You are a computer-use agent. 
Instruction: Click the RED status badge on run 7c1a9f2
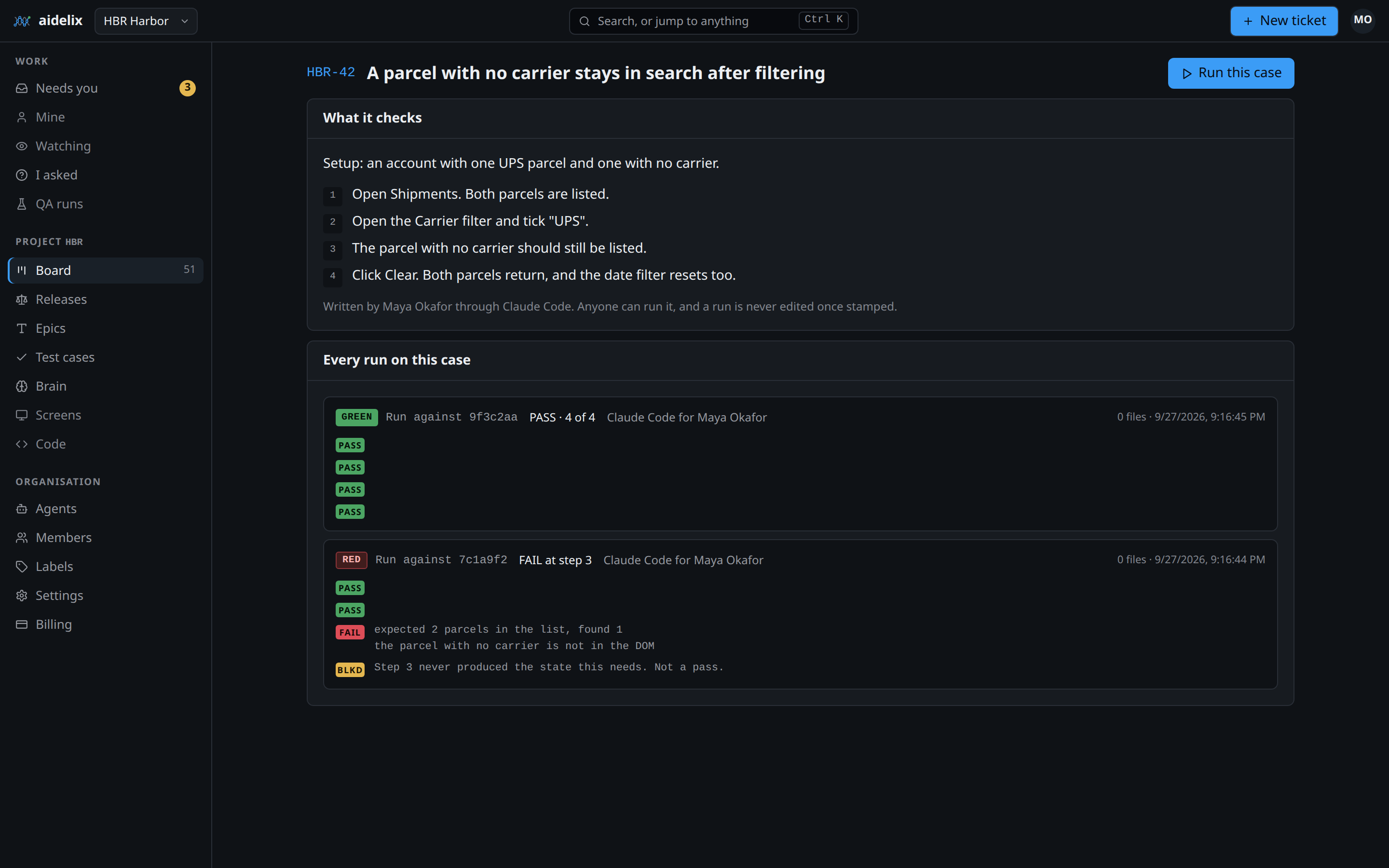pos(351,560)
